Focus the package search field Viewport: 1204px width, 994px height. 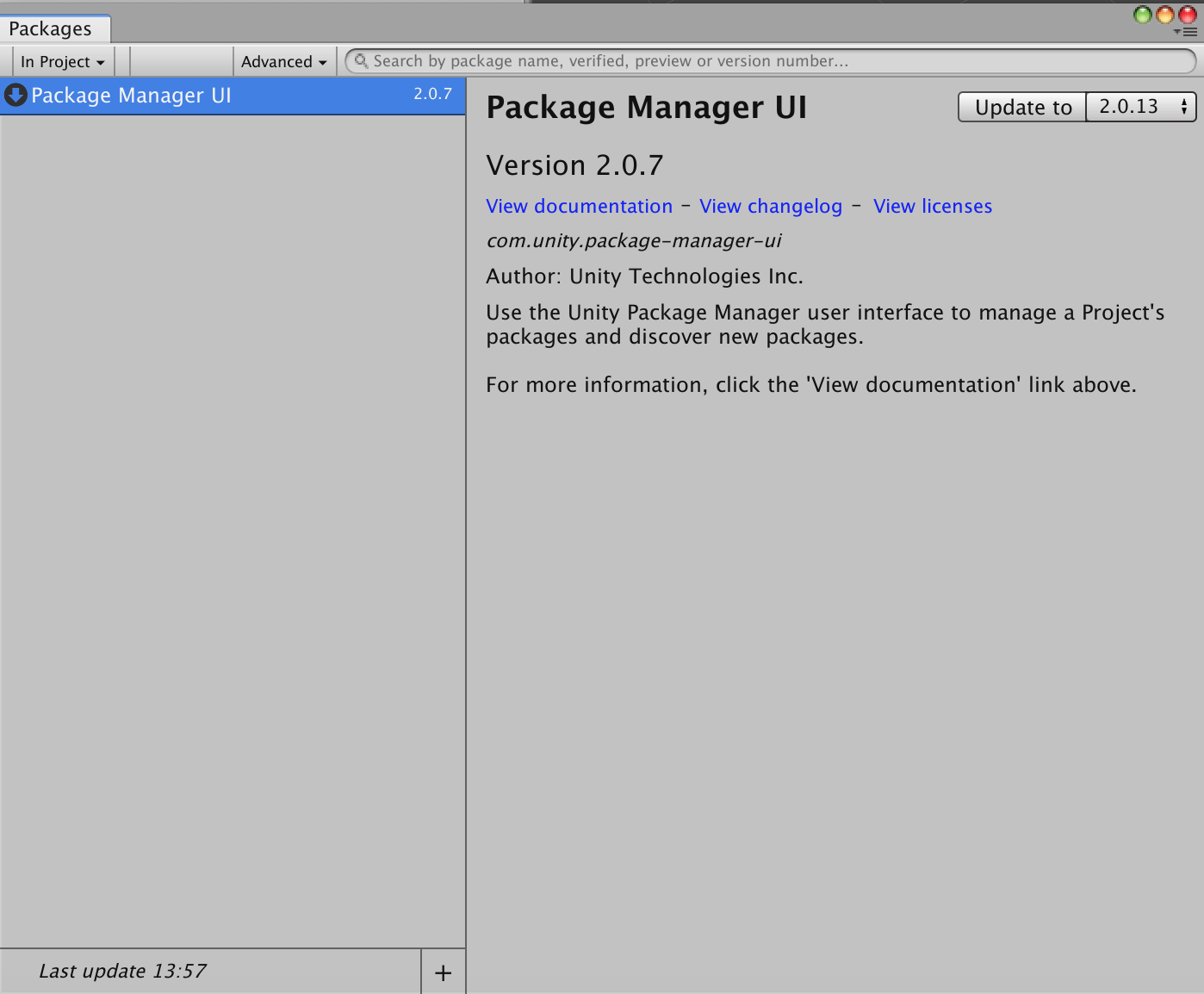[x=771, y=61]
